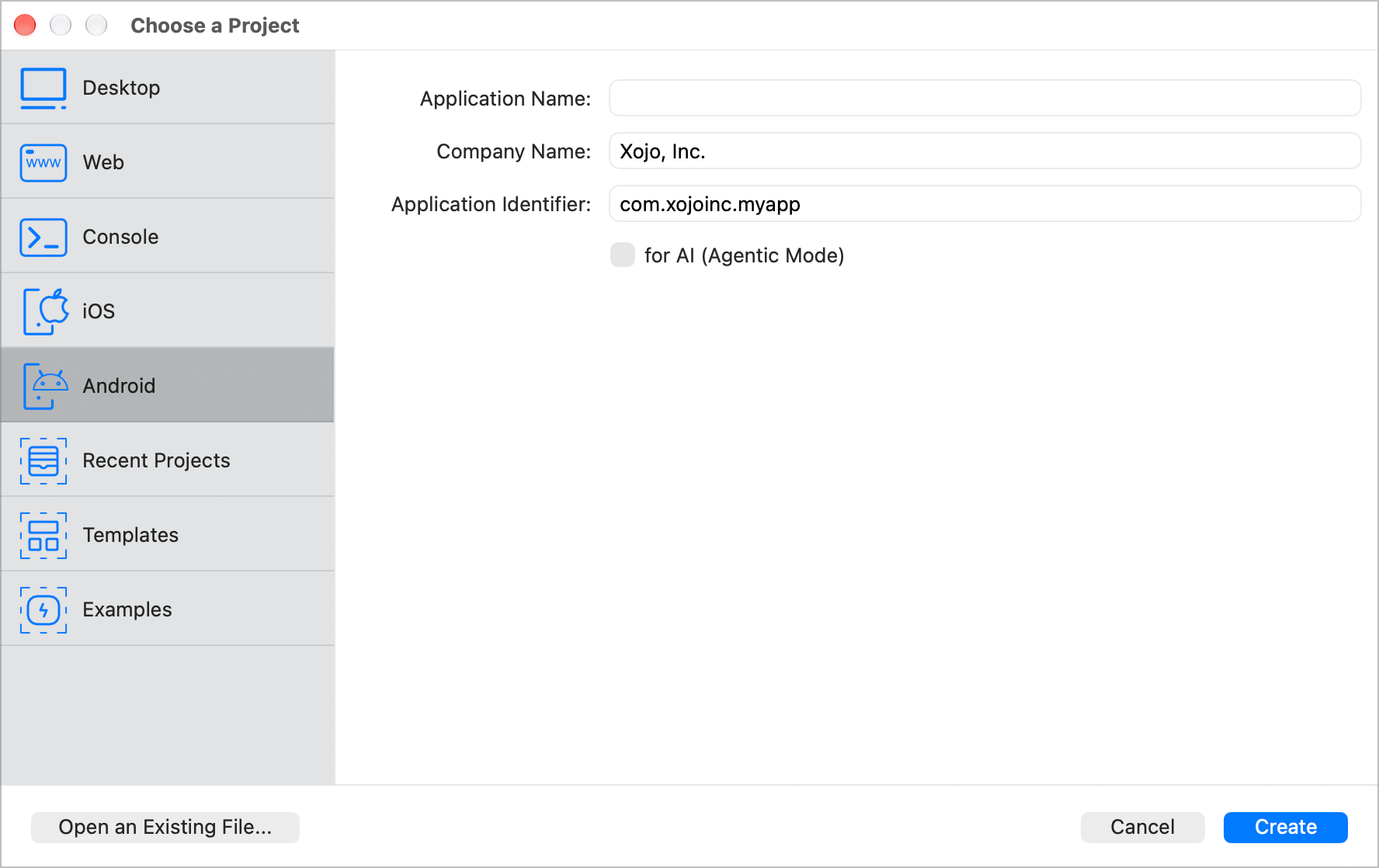Enable the for AI (Agentic Mode) checkbox
This screenshot has height=868, width=1379.
pyautogui.click(x=623, y=255)
